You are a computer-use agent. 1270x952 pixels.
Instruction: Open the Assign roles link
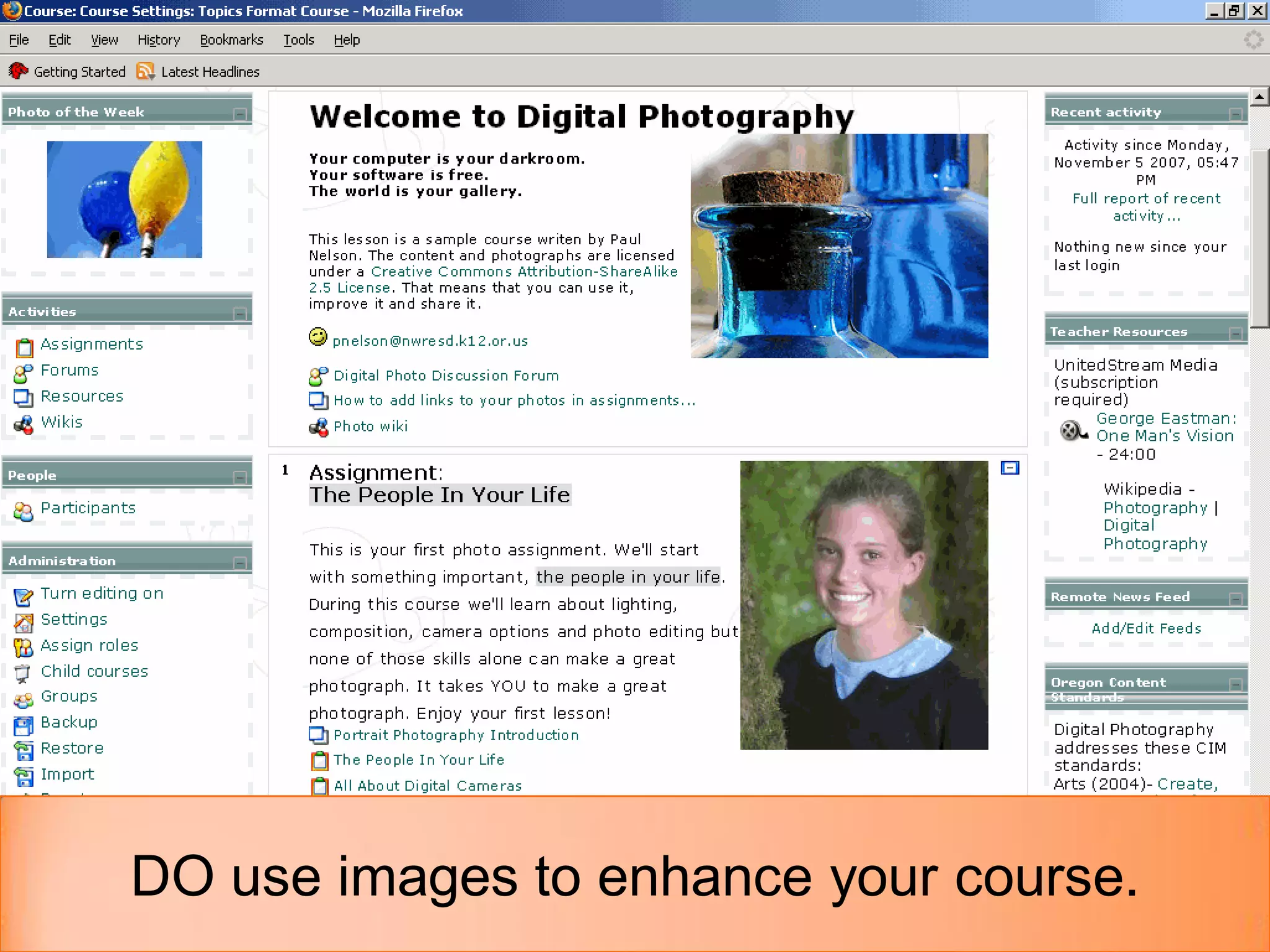click(x=90, y=645)
